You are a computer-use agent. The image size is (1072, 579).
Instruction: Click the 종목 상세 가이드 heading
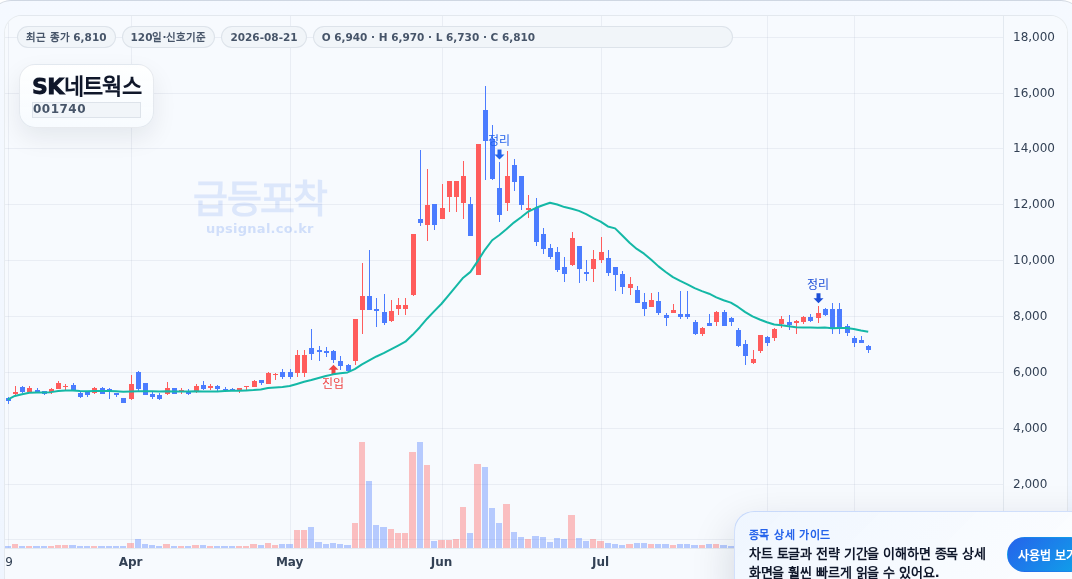click(789, 535)
